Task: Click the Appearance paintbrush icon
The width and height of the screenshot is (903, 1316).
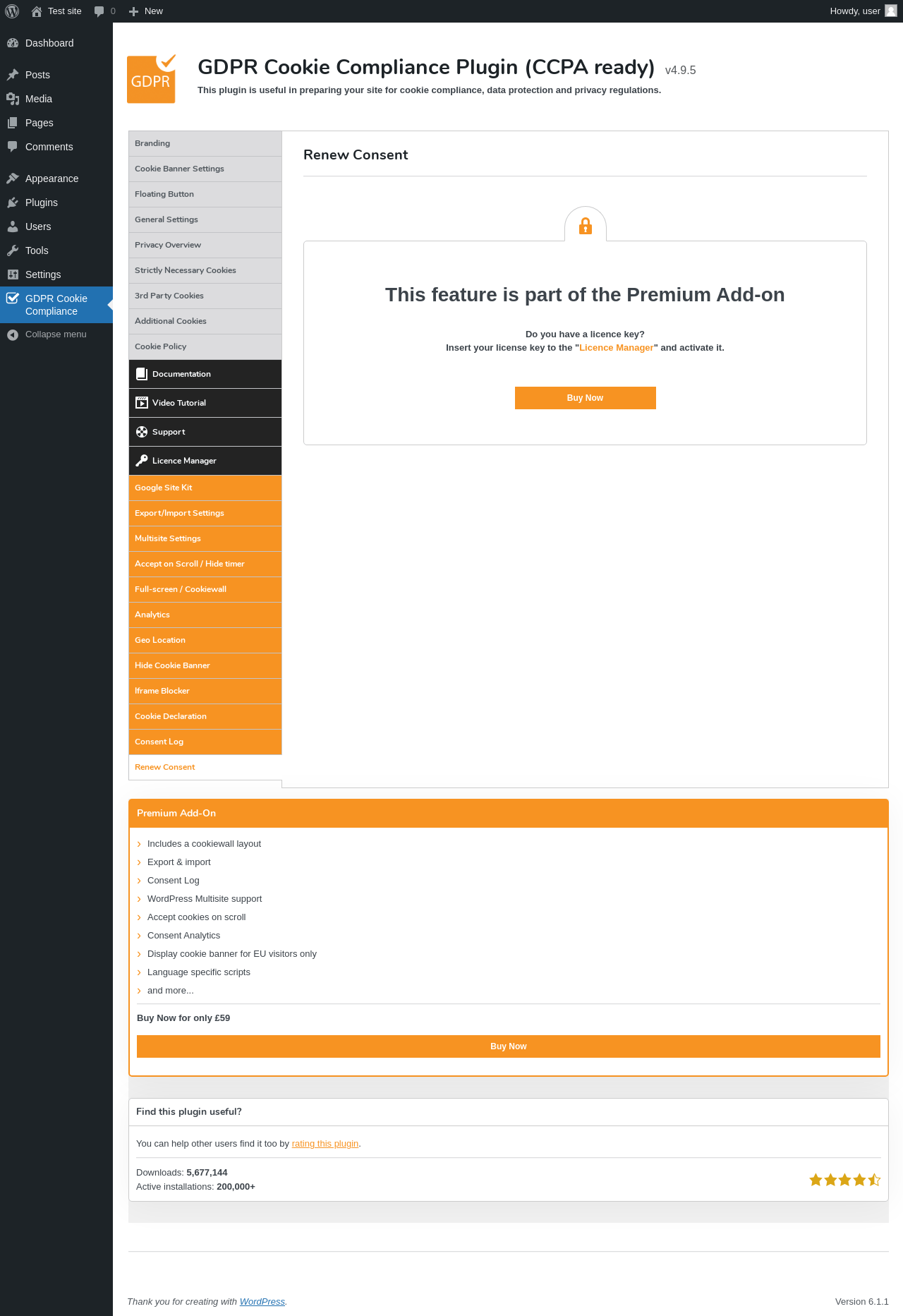Action: point(13,179)
